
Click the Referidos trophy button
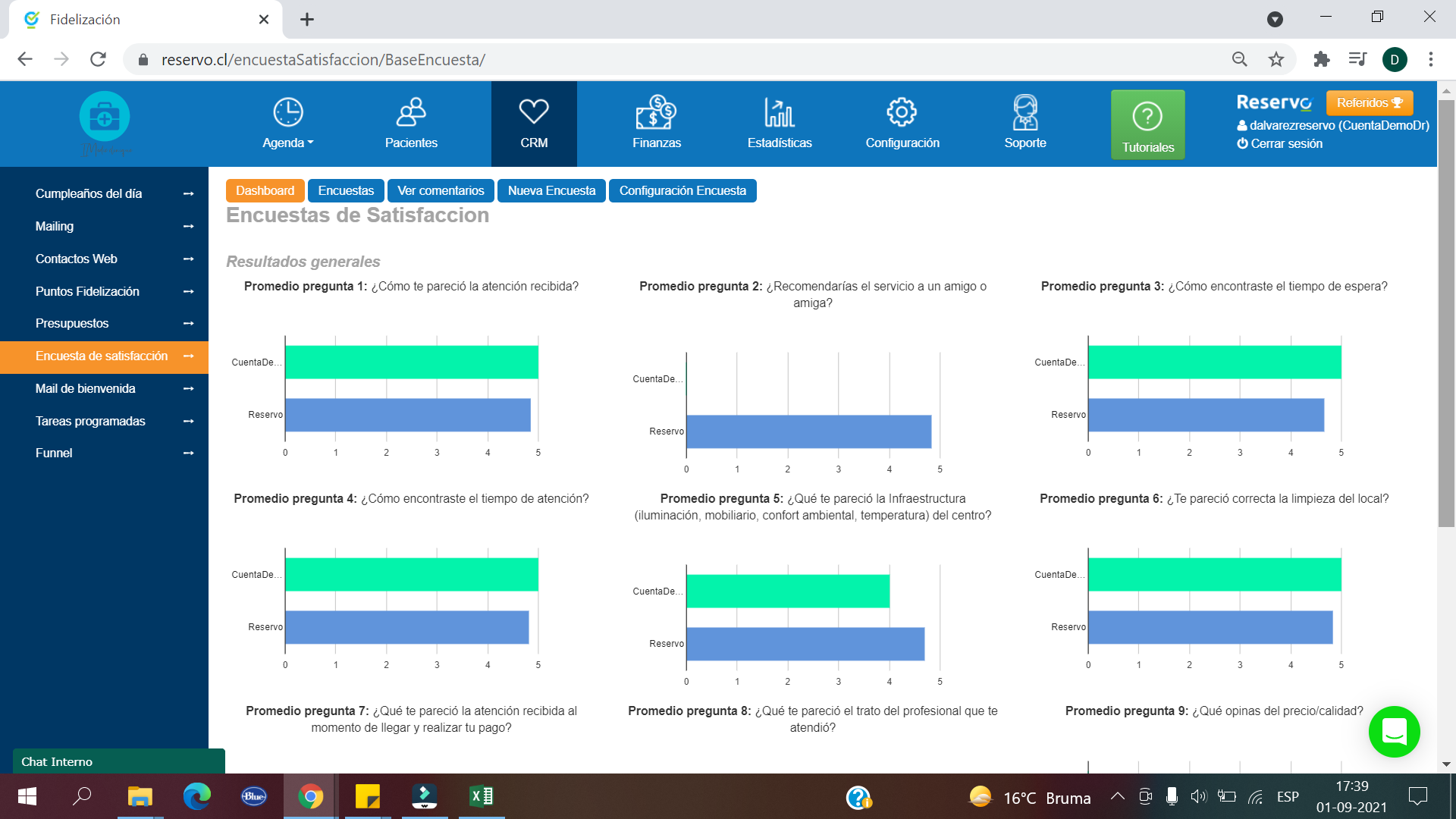tap(1369, 103)
